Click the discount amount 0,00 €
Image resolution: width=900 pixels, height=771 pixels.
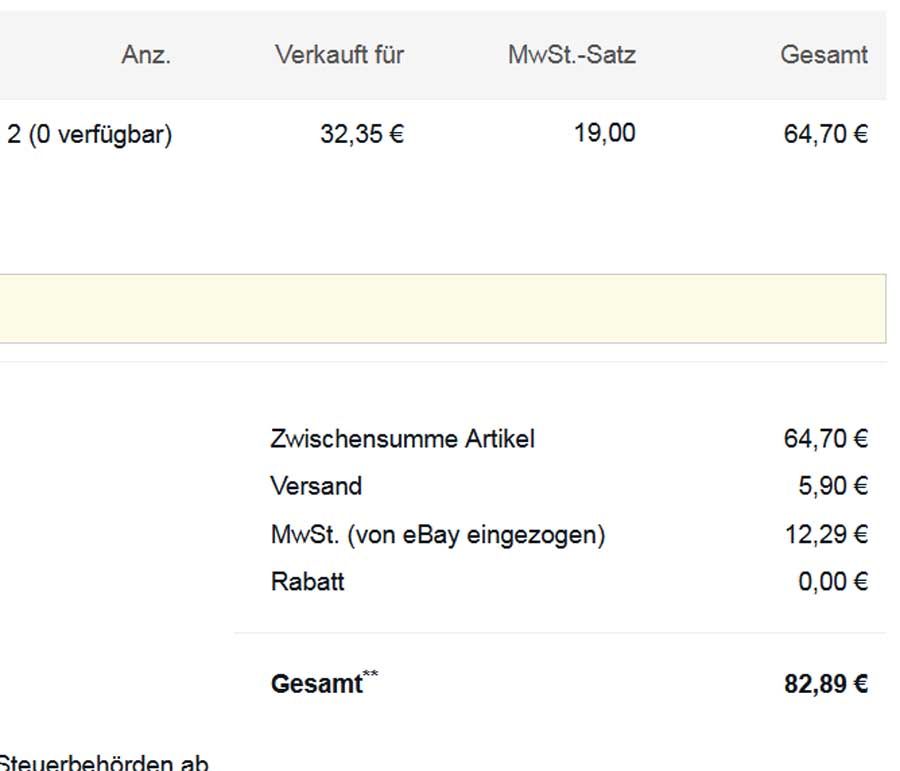832,582
